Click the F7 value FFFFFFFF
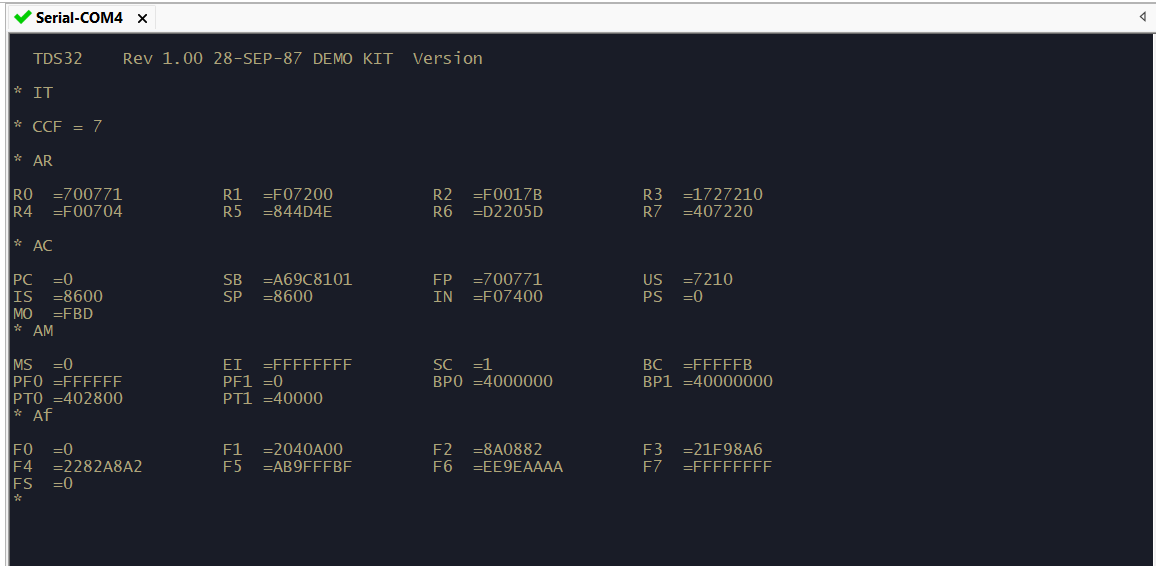This screenshot has height=566, width=1156. pos(732,466)
